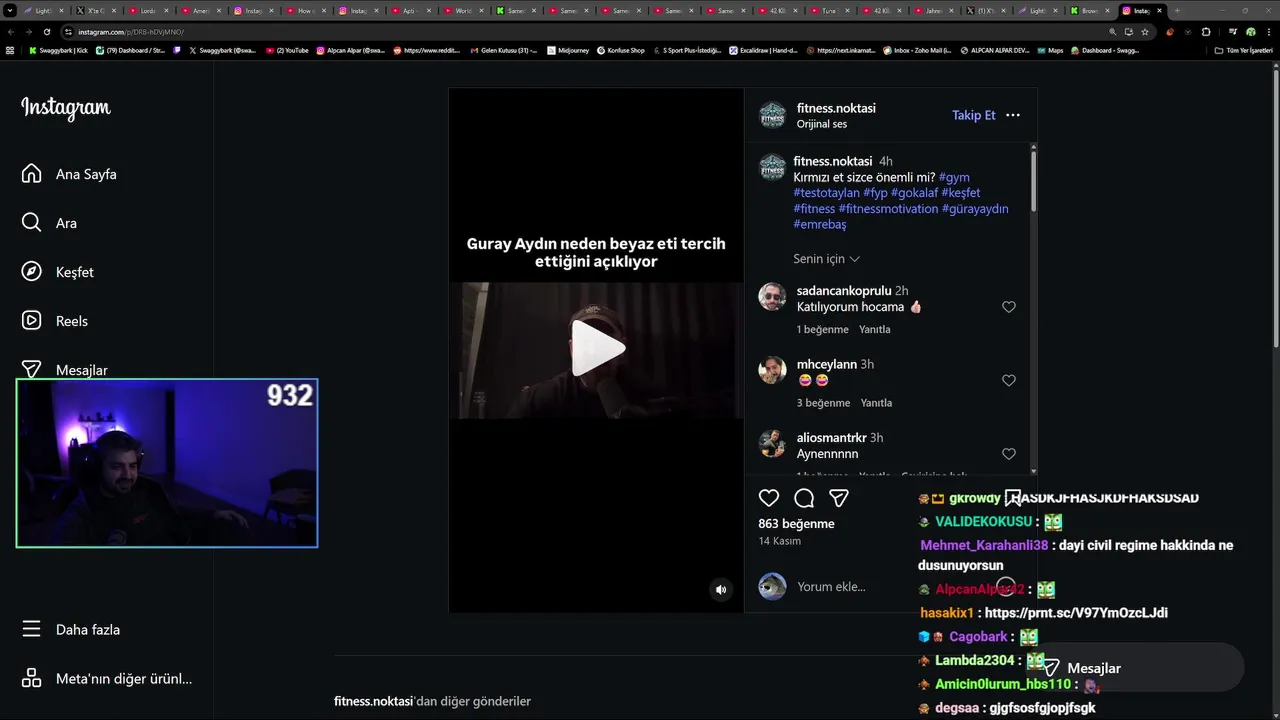The width and height of the screenshot is (1280, 720).
Task: Open Midjourney bookmark
Action: (x=567, y=50)
